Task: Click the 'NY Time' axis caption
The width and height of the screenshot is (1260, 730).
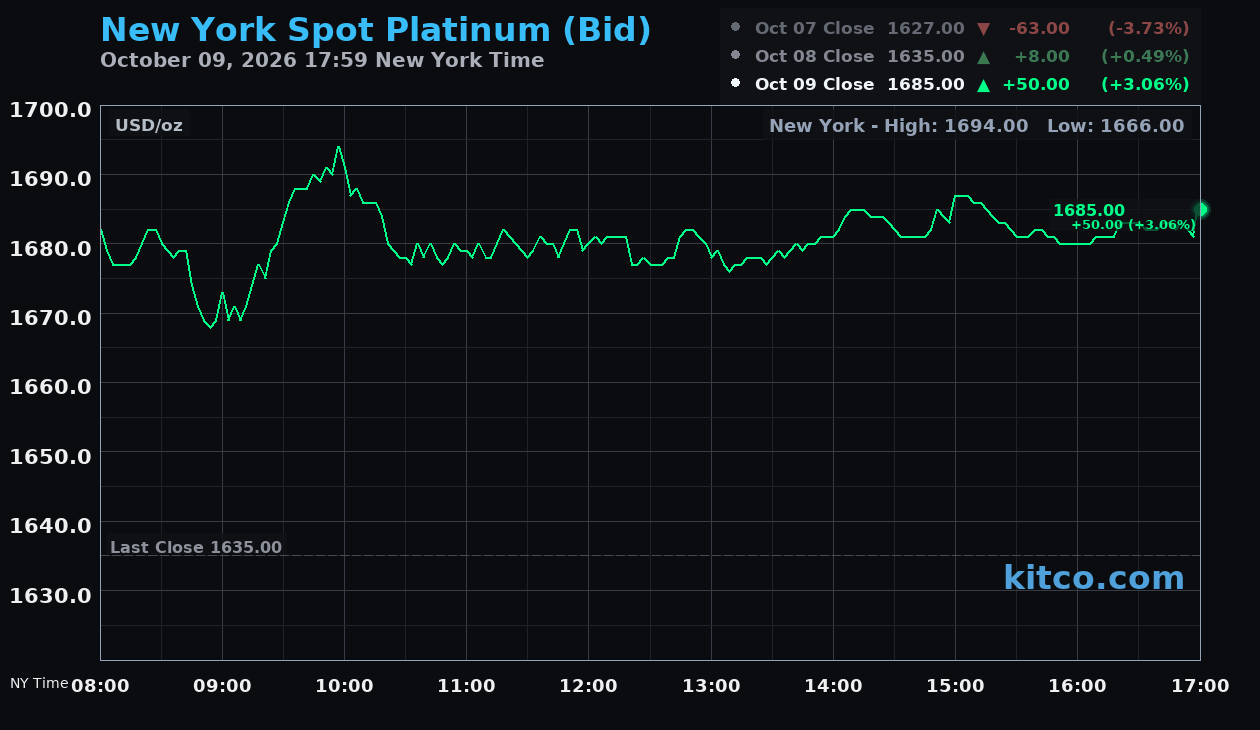Action: (x=39, y=683)
